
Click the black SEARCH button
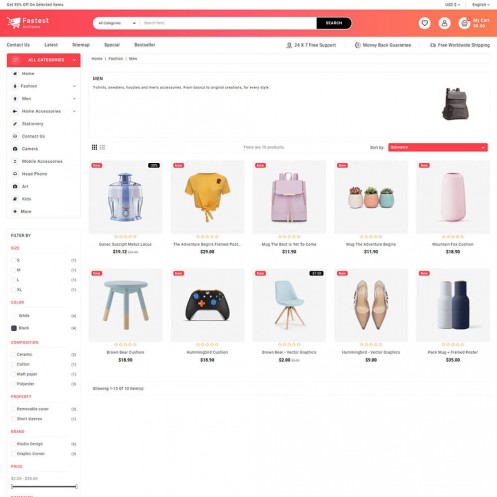pos(334,23)
